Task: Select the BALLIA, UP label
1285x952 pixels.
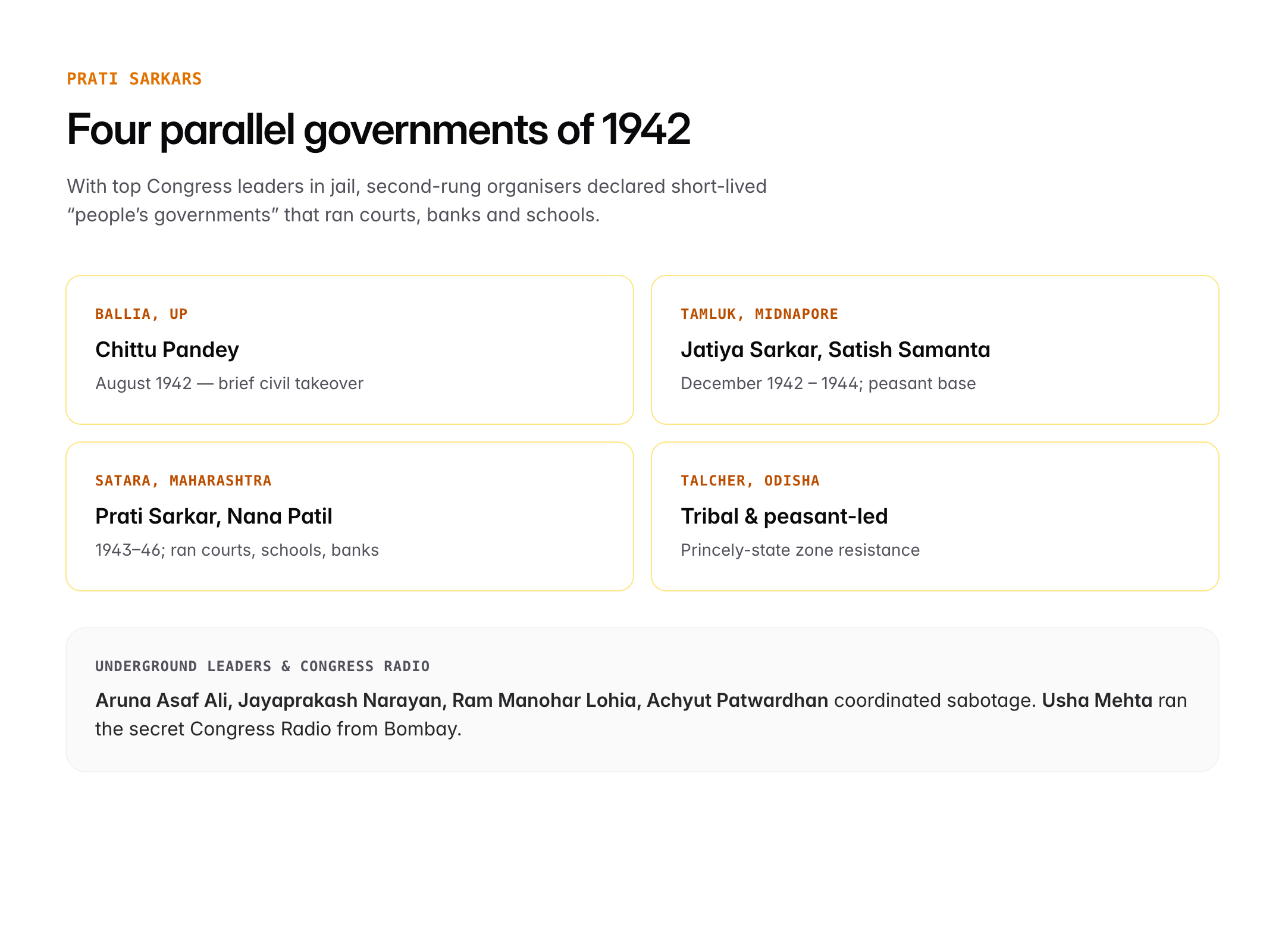Action: 142,314
